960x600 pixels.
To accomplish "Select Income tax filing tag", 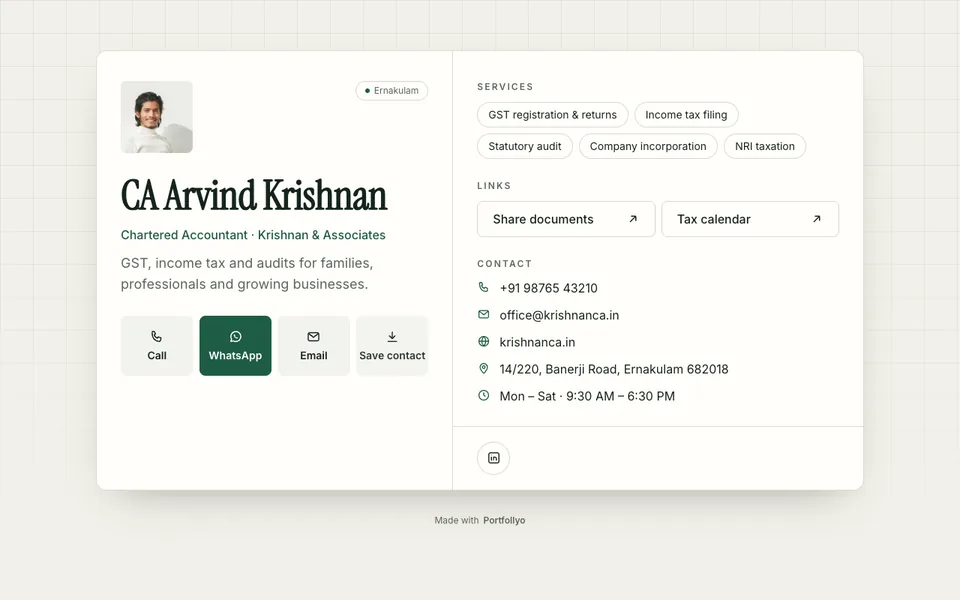I will coord(686,115).
